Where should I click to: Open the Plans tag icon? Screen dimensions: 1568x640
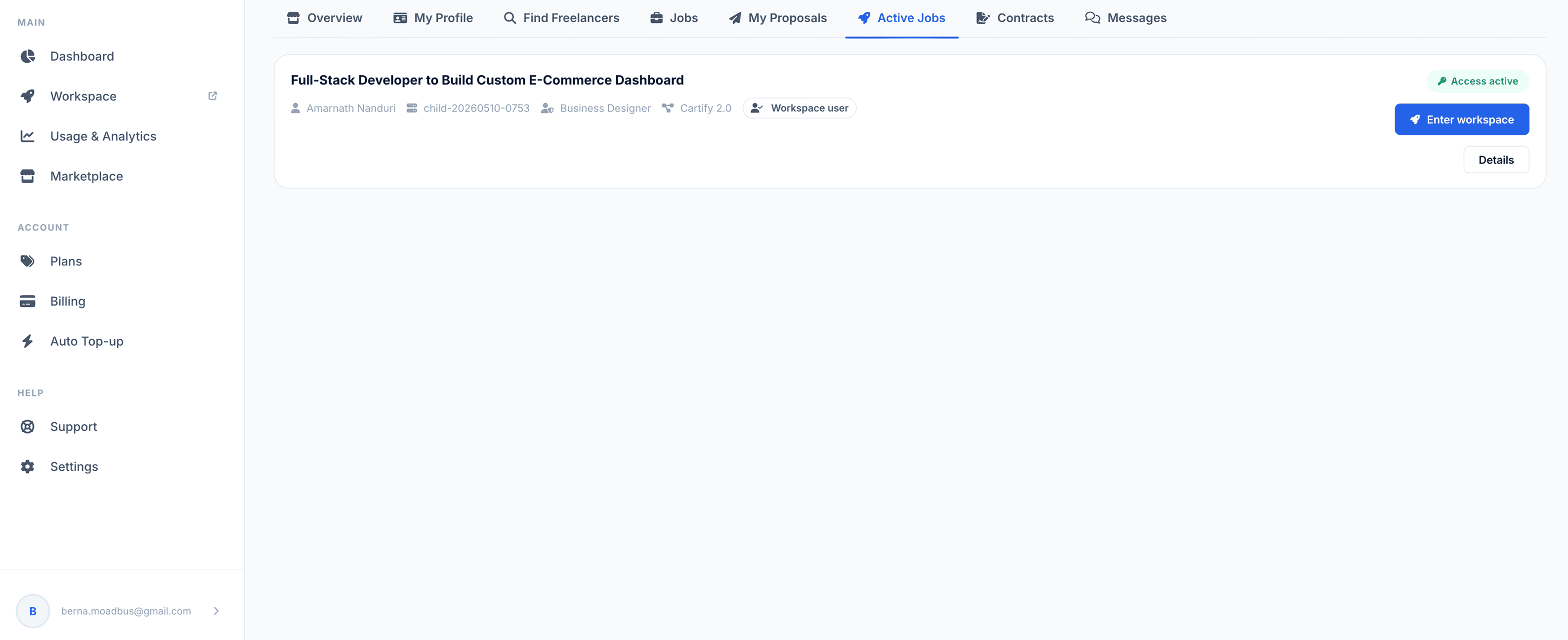point(27,261)
